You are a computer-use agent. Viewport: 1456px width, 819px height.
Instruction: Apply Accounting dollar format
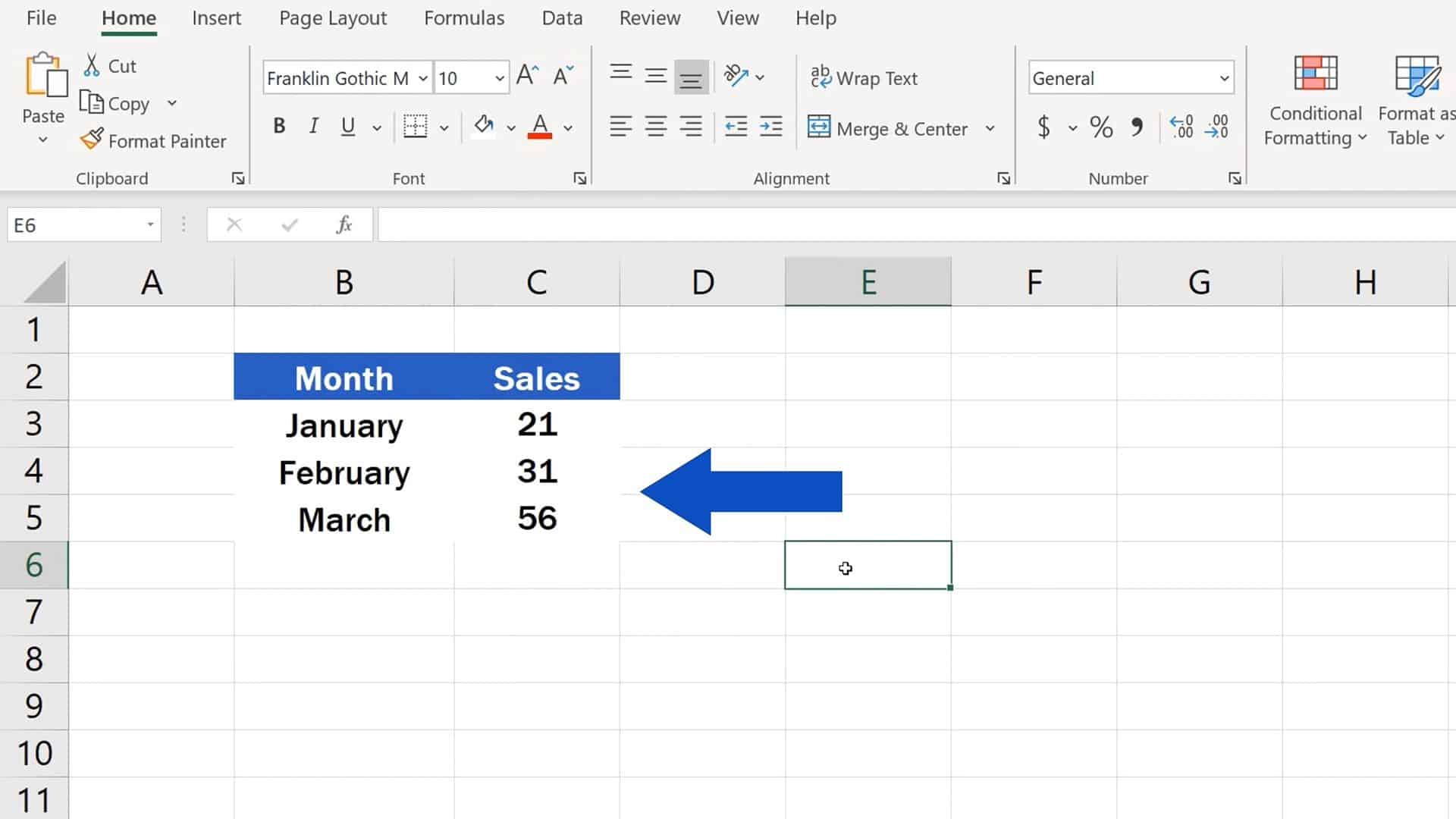click(x=1045, y=127)
